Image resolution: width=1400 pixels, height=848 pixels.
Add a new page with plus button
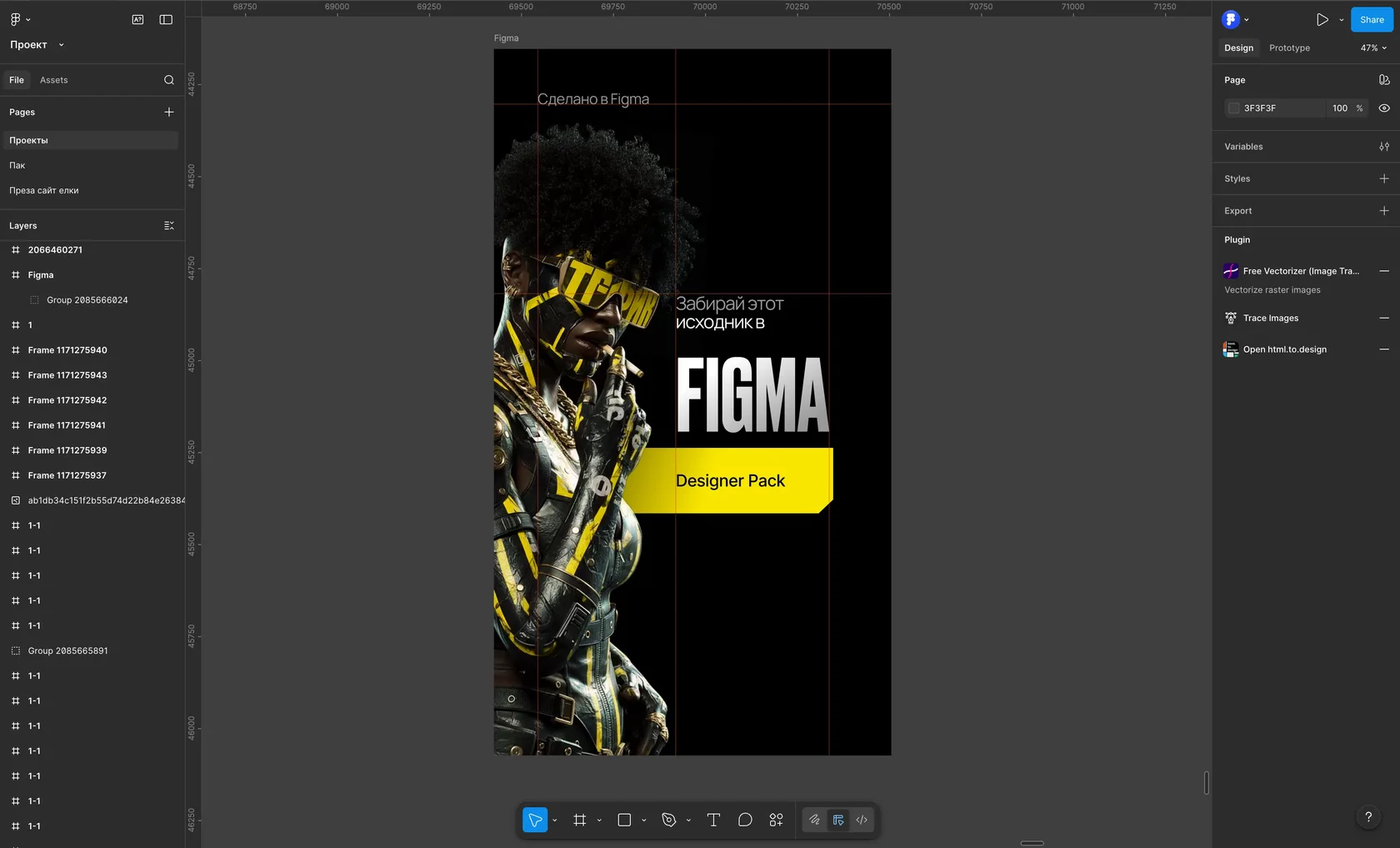[x=169, y=112]
